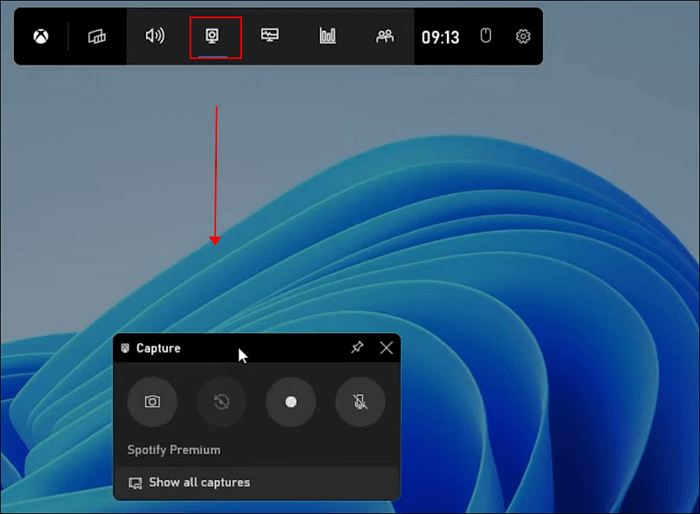Toggle mouse click-through icon in Game Bar

tap(486, 36)
